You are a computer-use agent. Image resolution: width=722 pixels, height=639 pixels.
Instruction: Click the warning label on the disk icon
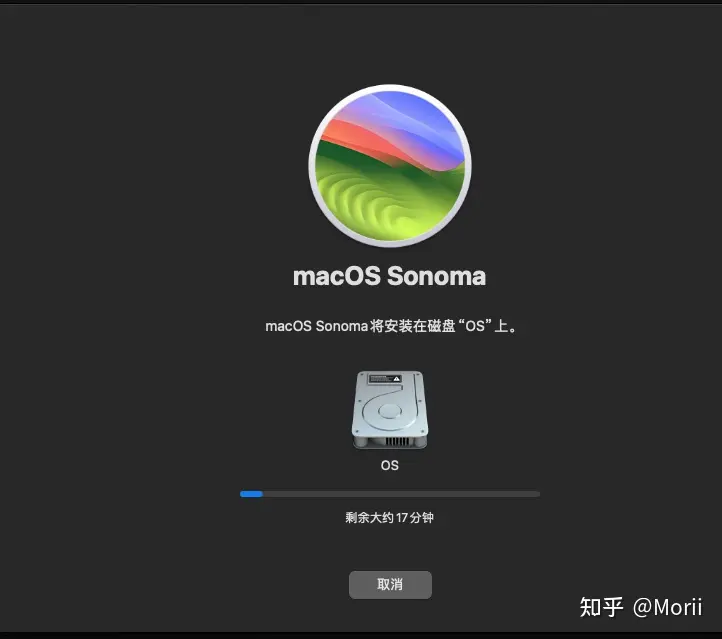click(x=384, y=379)
